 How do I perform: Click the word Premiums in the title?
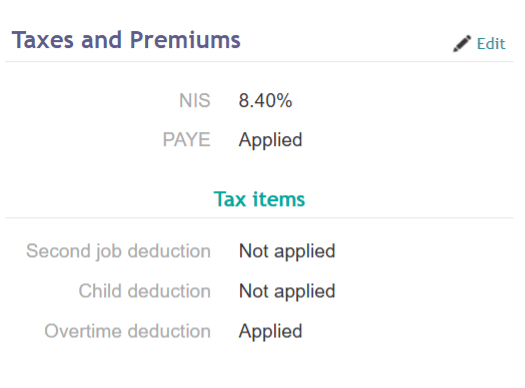pos(185,40)
